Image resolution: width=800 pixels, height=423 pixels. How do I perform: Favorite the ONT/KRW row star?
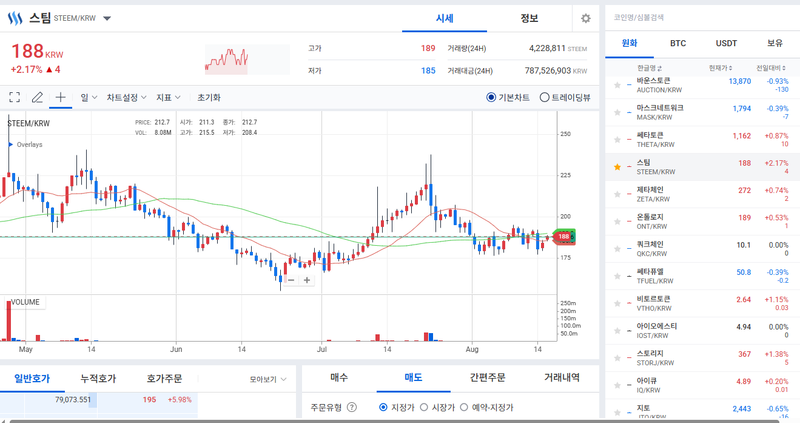tap(617, 221)
